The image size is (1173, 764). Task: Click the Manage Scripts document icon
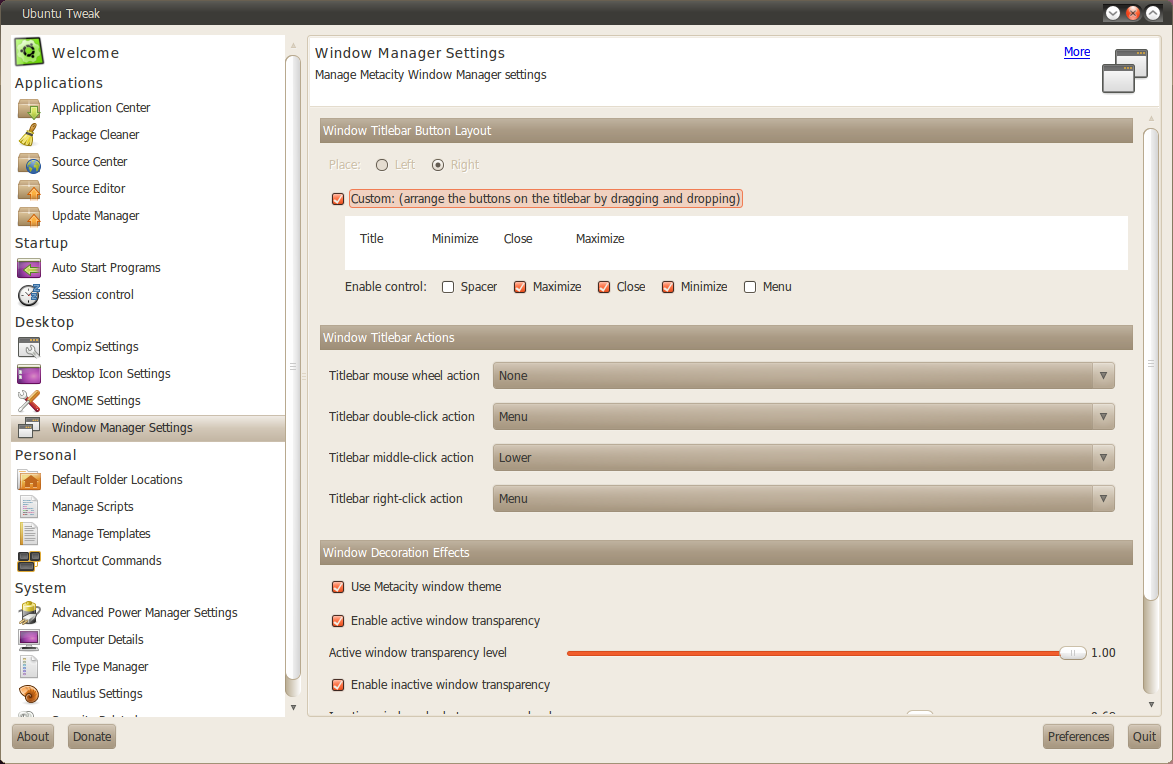(29, 507)
